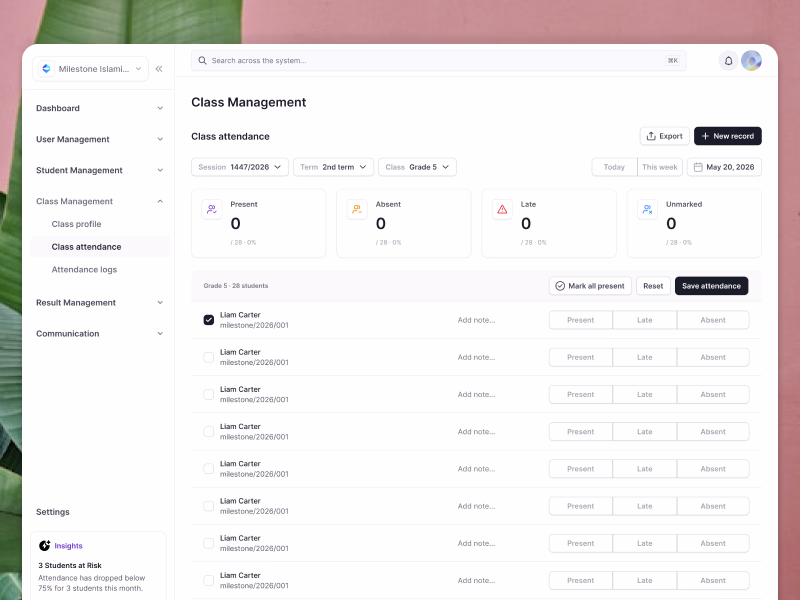Viewport: 800px width, 600px height.
Task: Check the fifth Liam Carter row checkbox
Action: [209, 469]
